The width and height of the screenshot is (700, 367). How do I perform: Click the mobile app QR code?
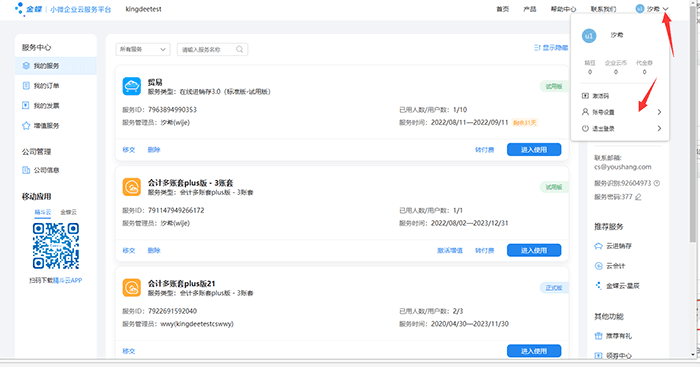click(56, 246)
